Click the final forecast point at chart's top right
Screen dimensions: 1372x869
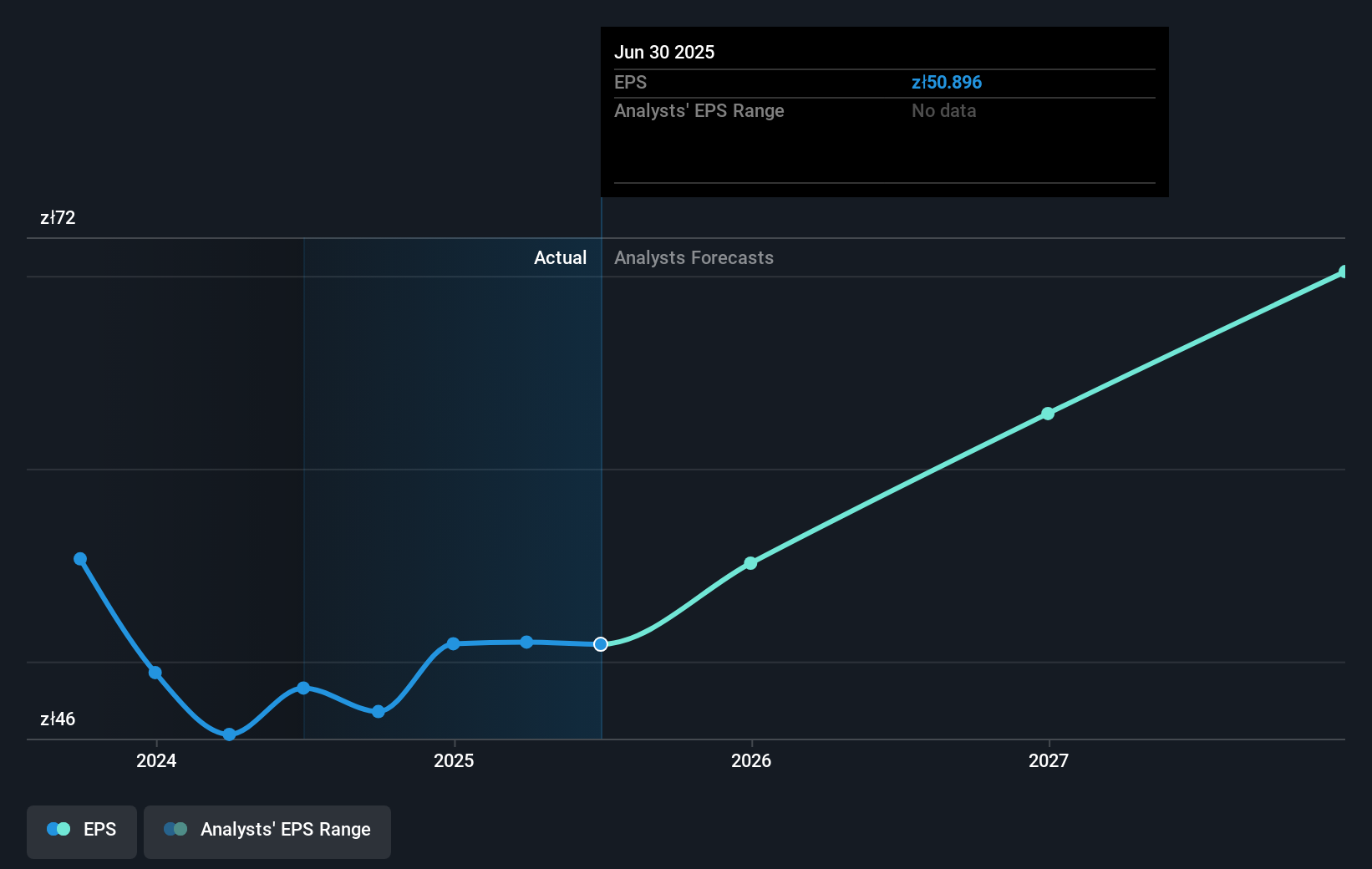click(x=1344, y=270)
